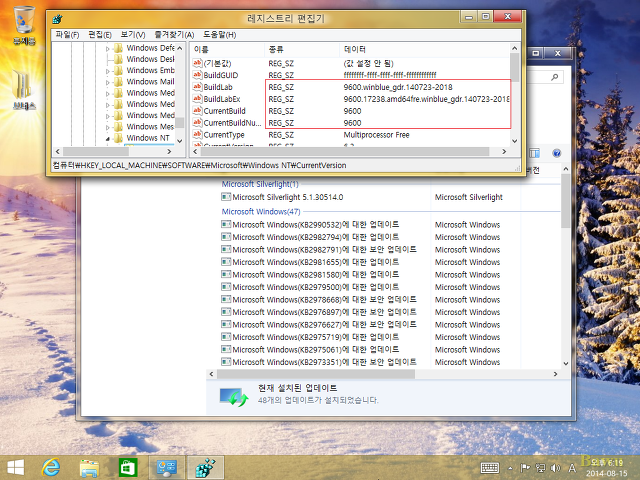Collapse the Microsoft Silverlight(1) update group
Viewport: 640px width, 480px height.
tap(260, 184)
